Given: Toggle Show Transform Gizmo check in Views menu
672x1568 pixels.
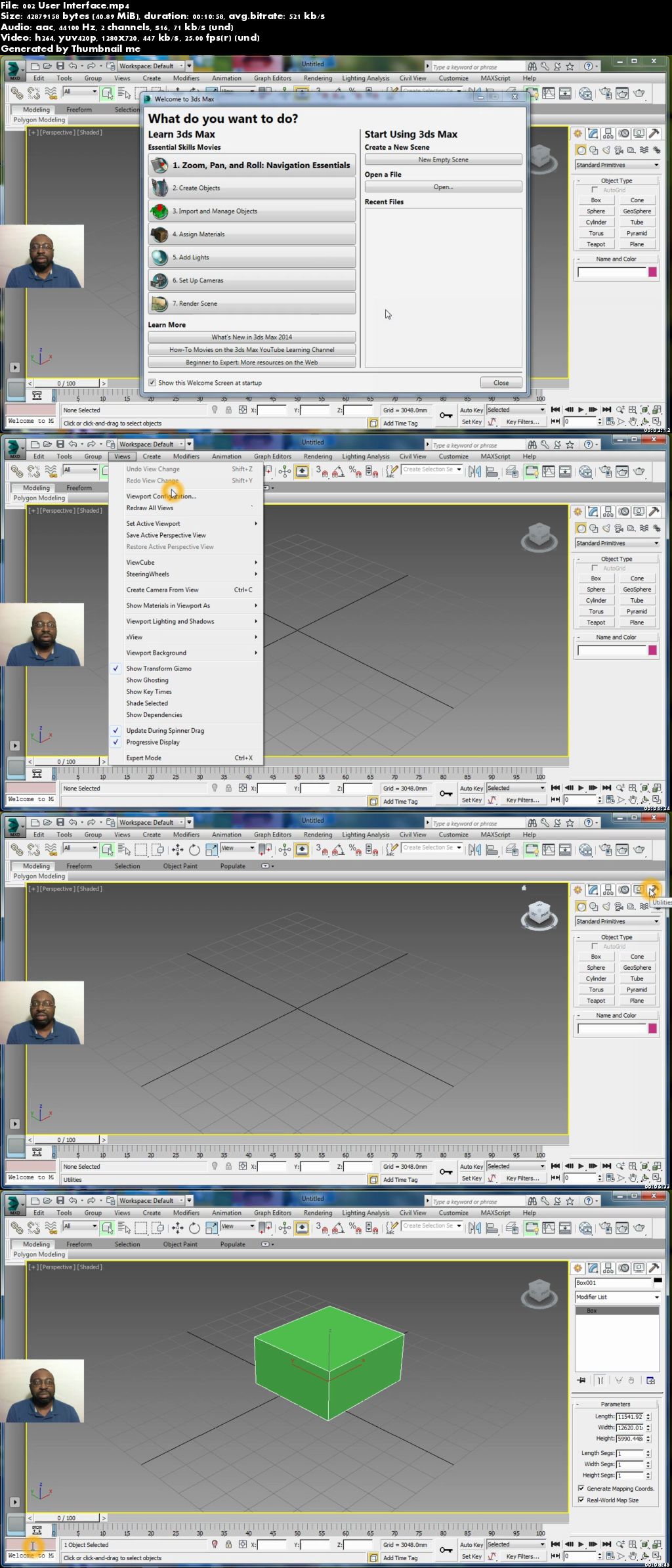Looking at the screenshot, I should point(186,669).
